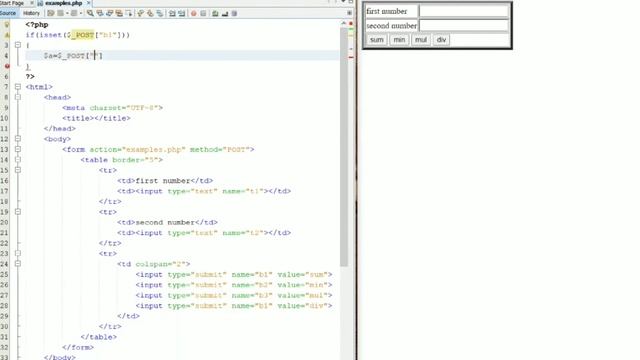Image resolution: width=640 pixels, height=360 pixels.
Task: Click 'second number' label in browser table
Action: 391,26
